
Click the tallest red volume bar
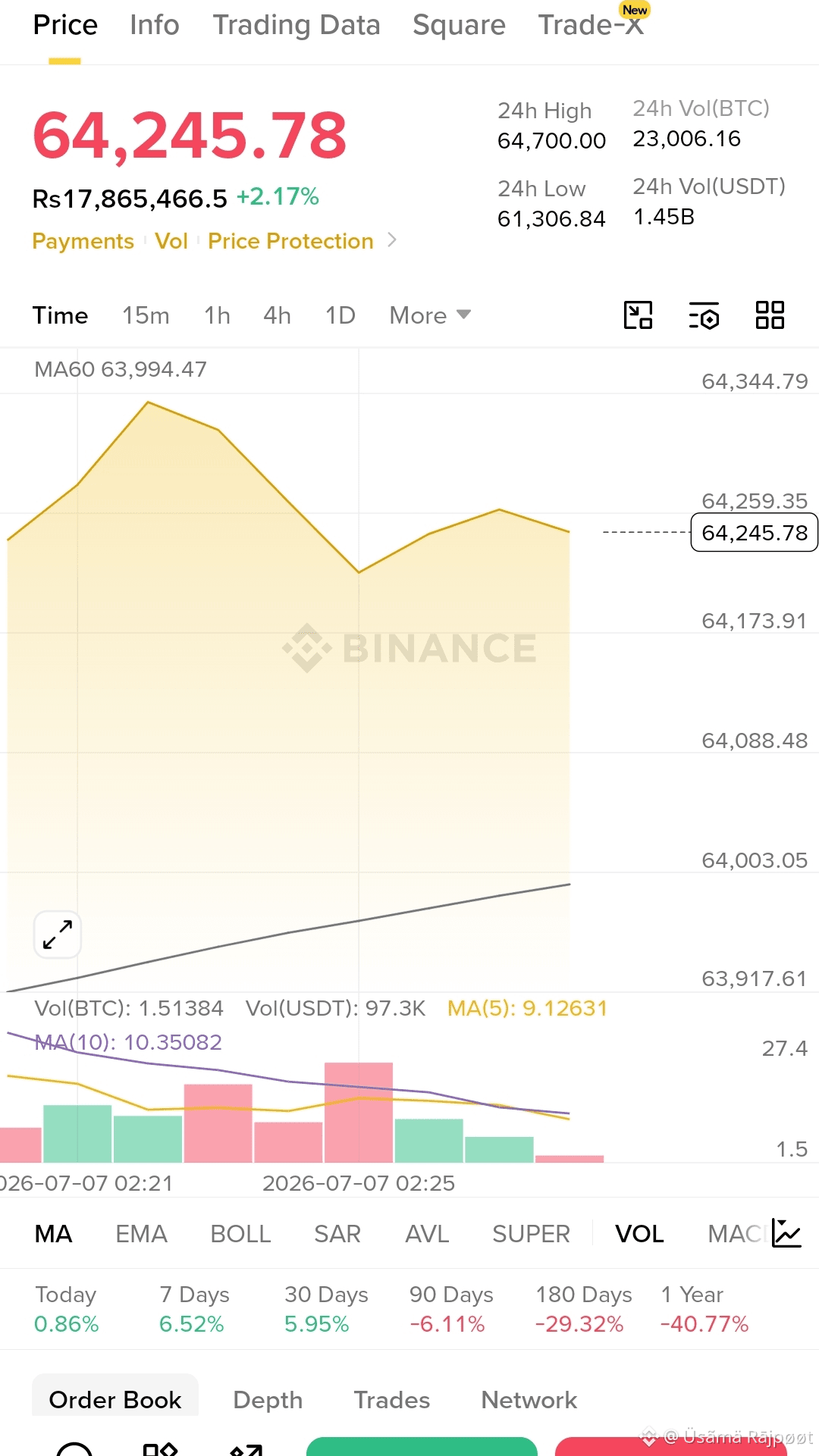pos(359,1113)
